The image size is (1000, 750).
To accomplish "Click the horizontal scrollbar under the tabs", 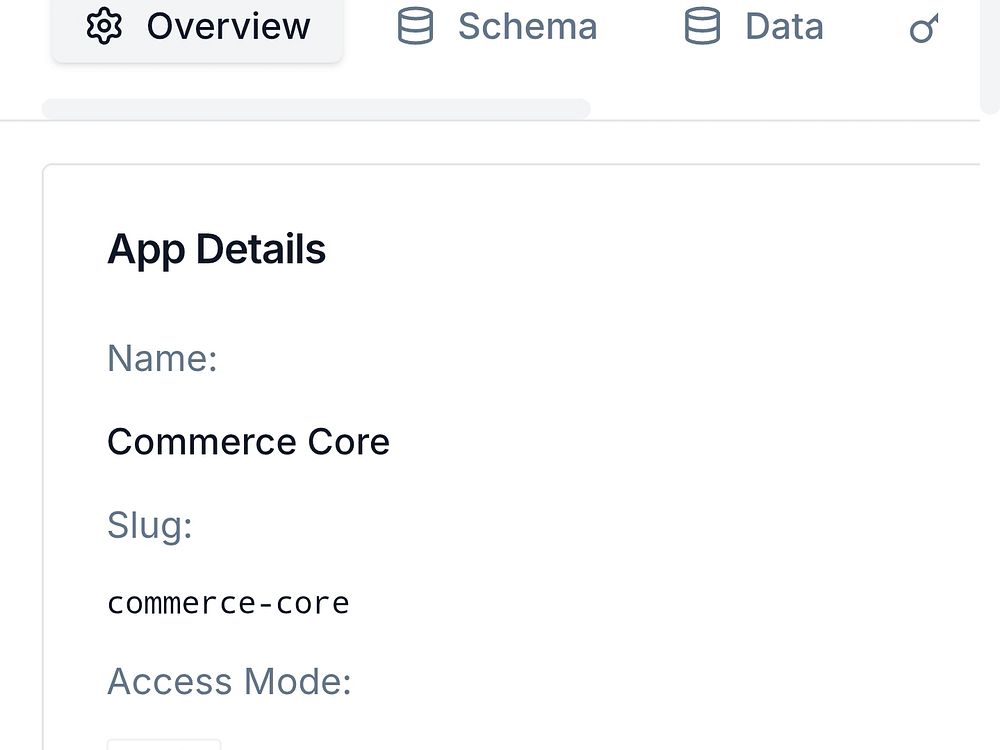I will [316, 108].
